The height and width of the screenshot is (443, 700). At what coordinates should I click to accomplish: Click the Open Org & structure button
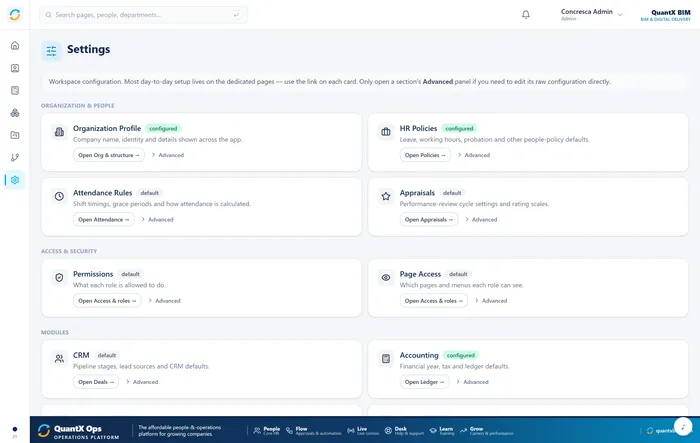coord(108,155)
